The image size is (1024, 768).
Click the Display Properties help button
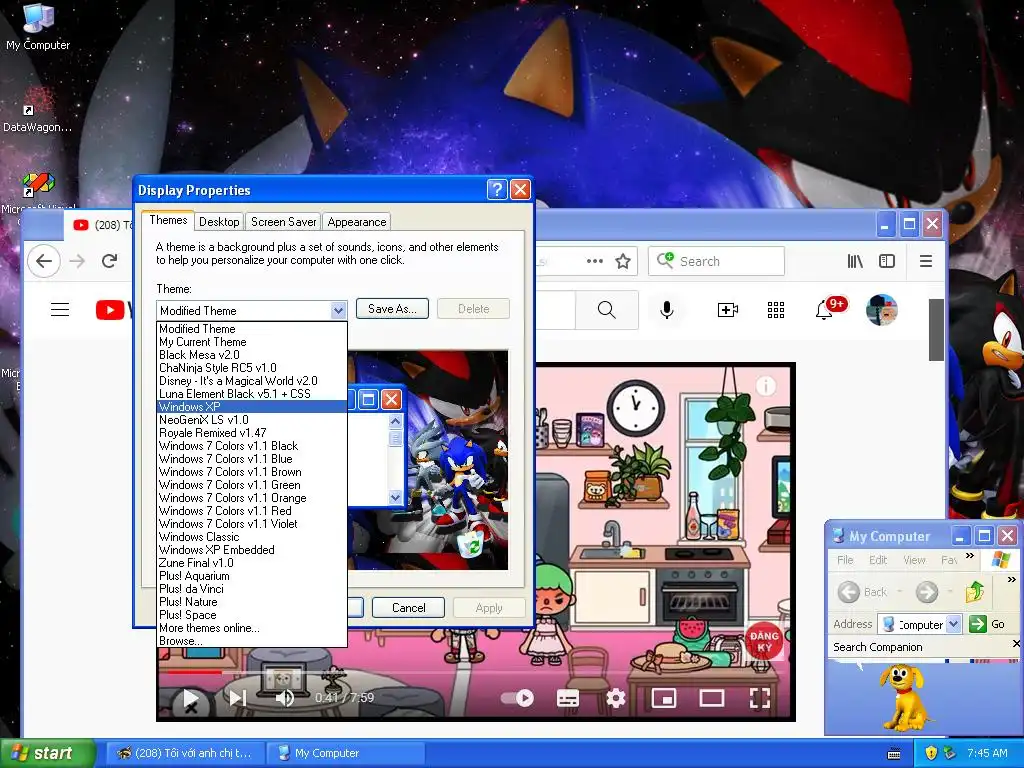point(497,189)
